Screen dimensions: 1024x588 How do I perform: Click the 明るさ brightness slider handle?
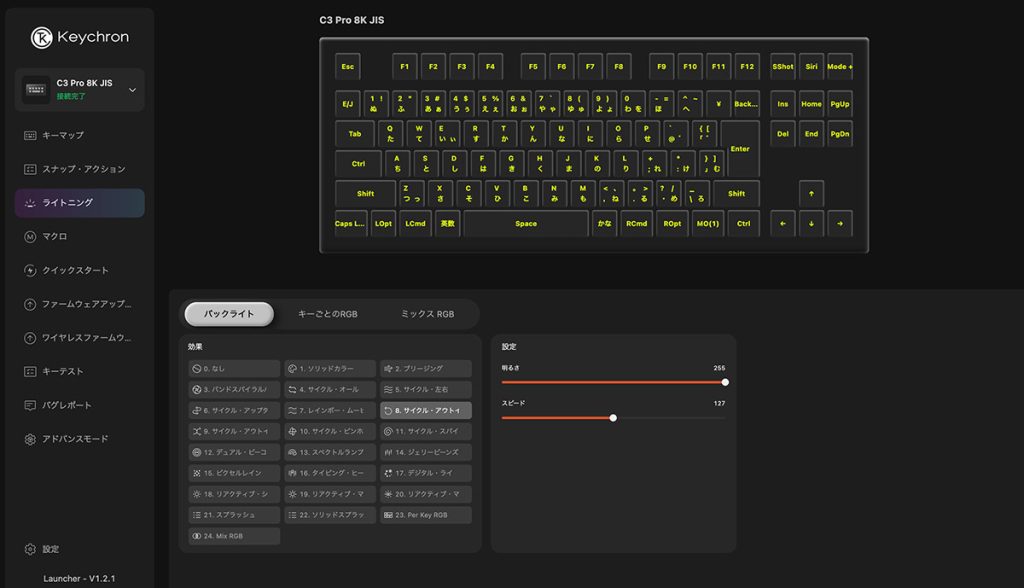[725, 382]
